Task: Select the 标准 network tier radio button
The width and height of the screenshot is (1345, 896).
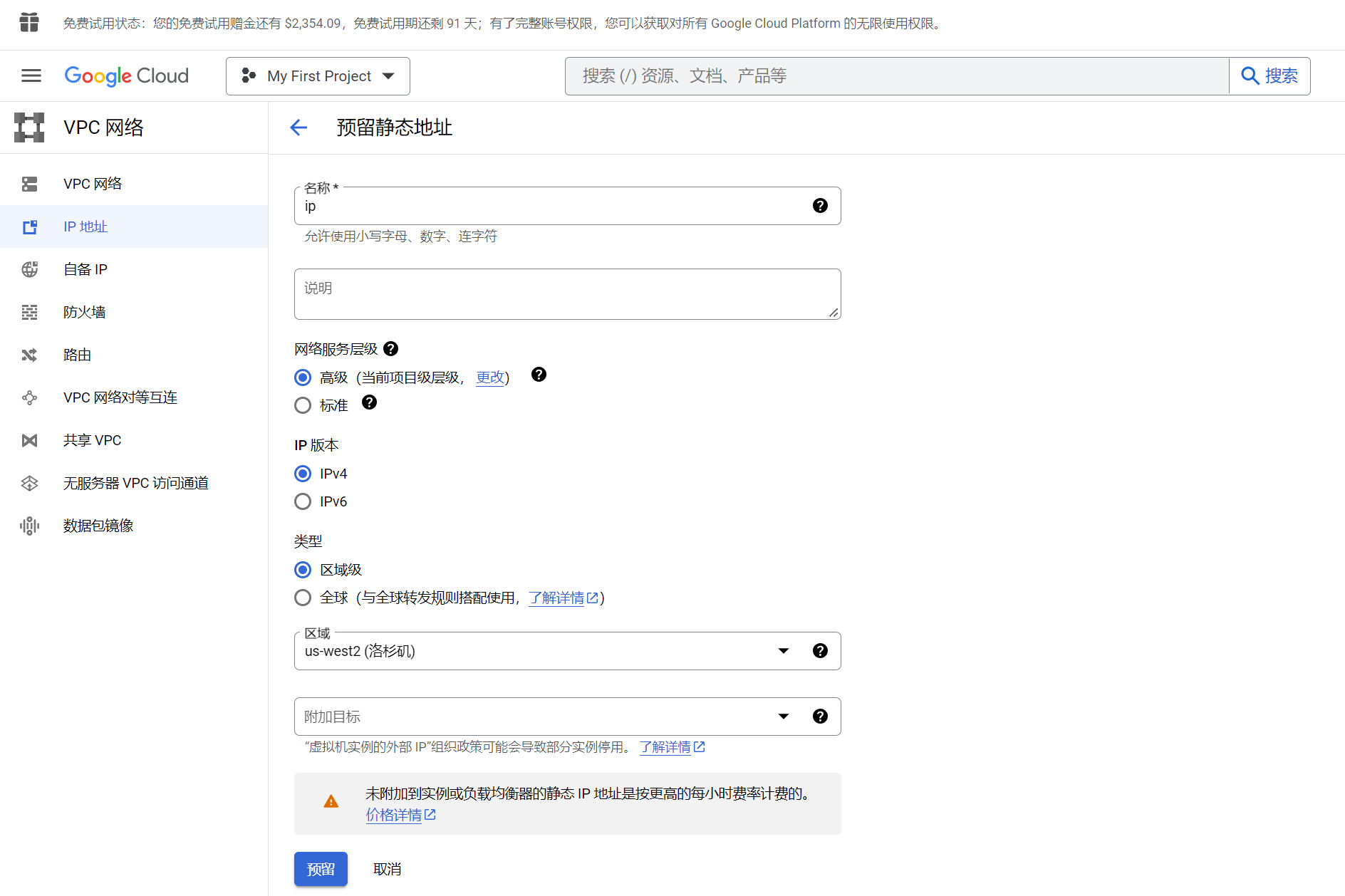Action: tap(303, 405)
